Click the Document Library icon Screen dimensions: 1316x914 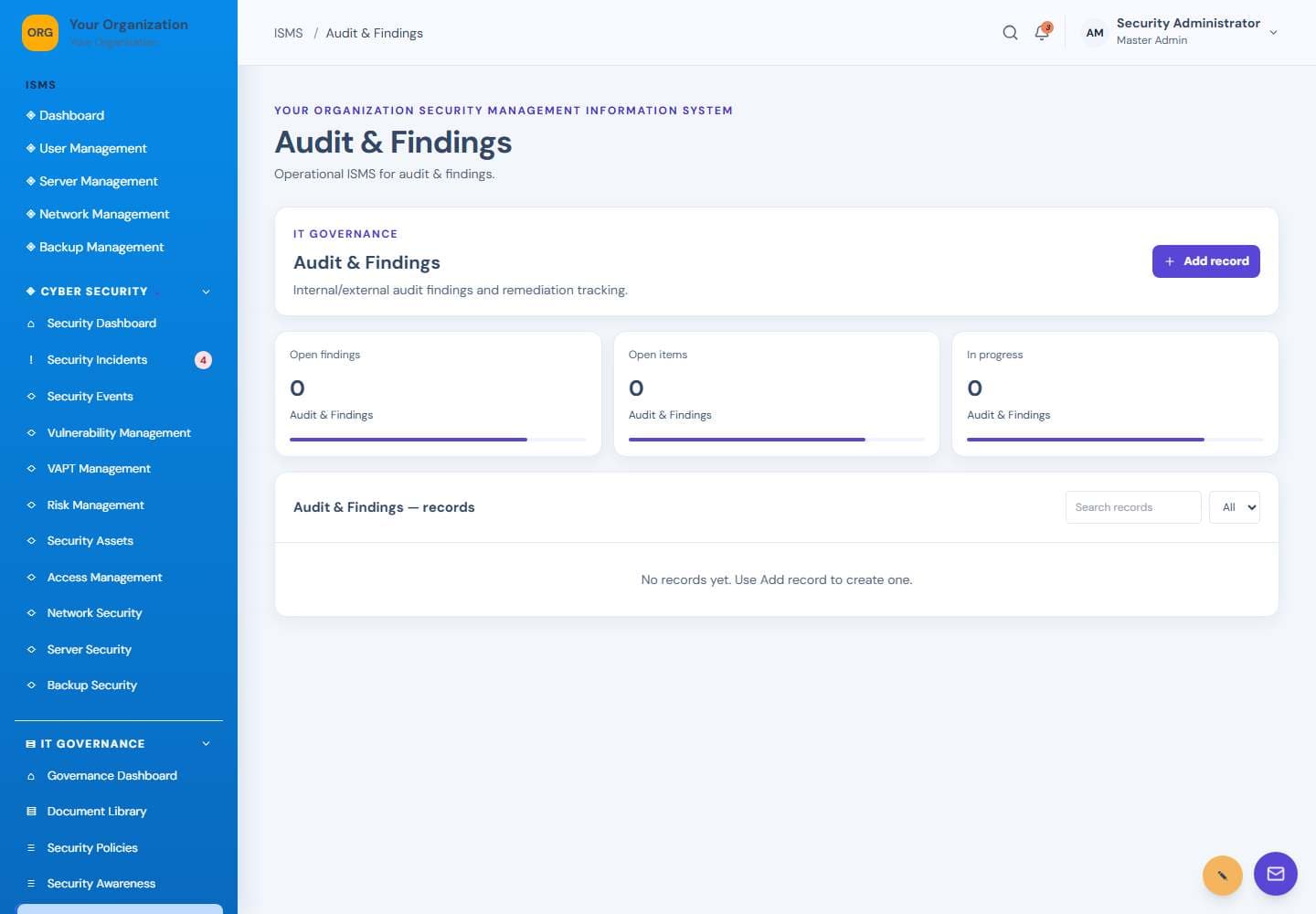click(31, 812)
